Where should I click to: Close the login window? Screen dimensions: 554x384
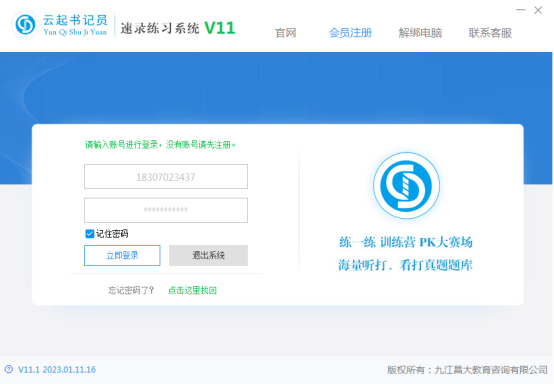click(538, 10)
